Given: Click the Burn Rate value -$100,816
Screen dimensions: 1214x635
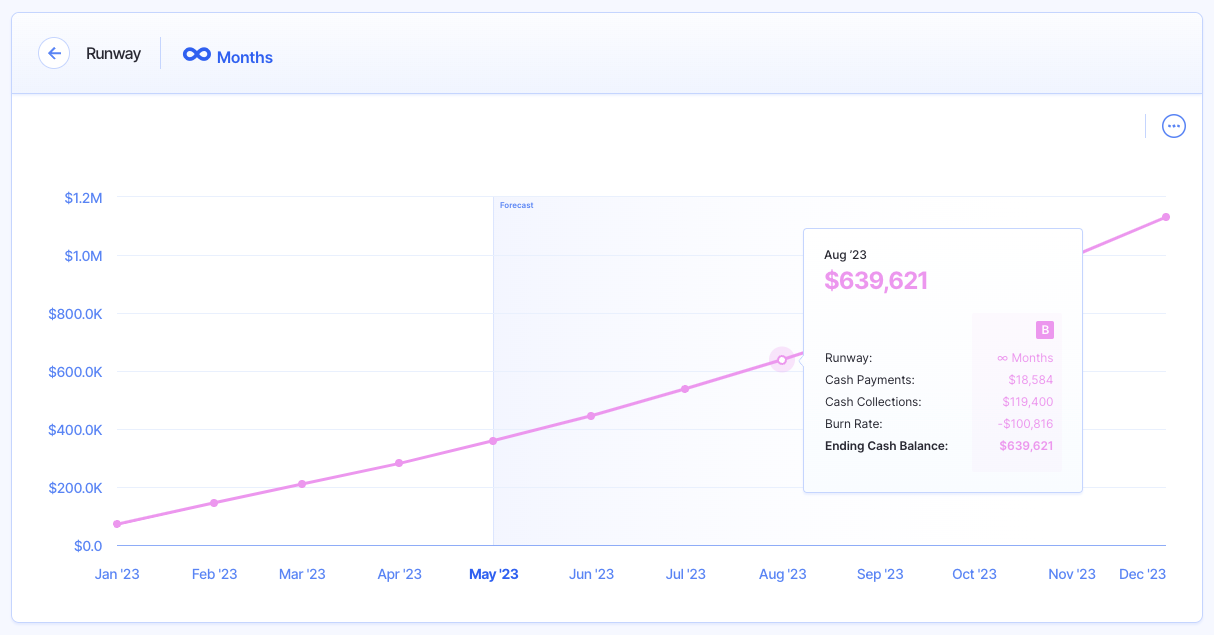Looking at the screenshot, I should [x=1024, y=423].
